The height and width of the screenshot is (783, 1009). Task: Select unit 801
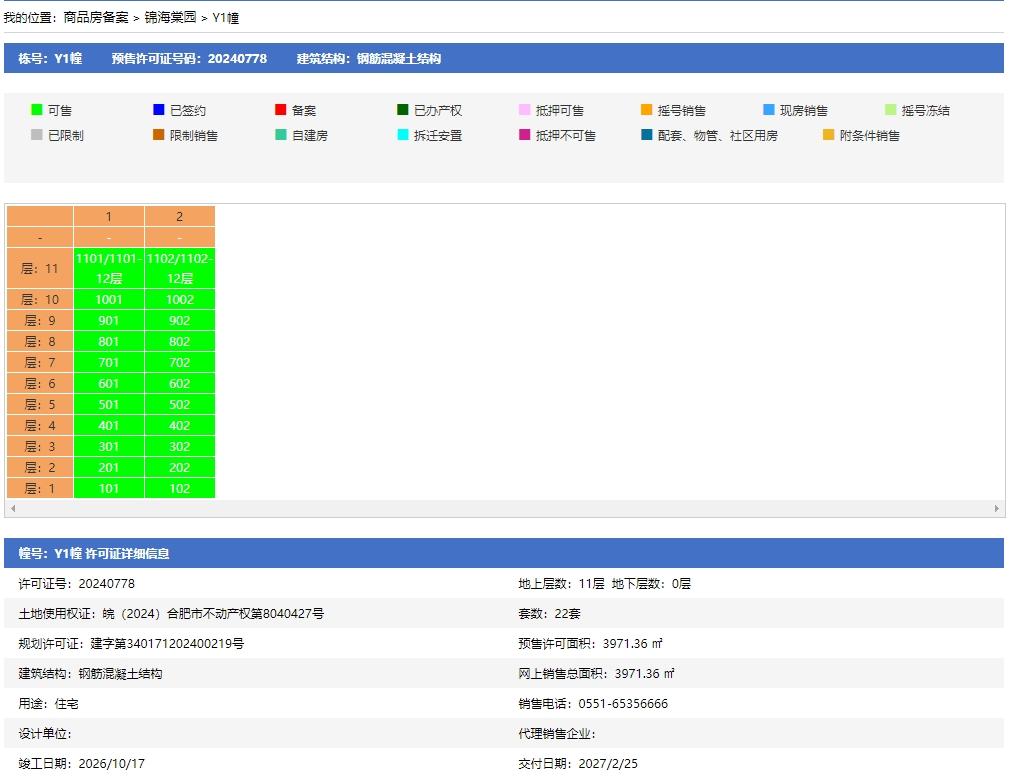coord(109,342)
